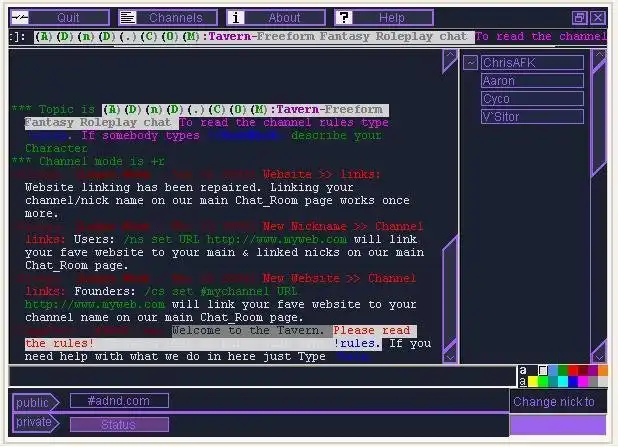Image resolution: width=618 pixels, height=447 pixels.
Task: Click the Help question mark icon
Action: tap(344, 17)
